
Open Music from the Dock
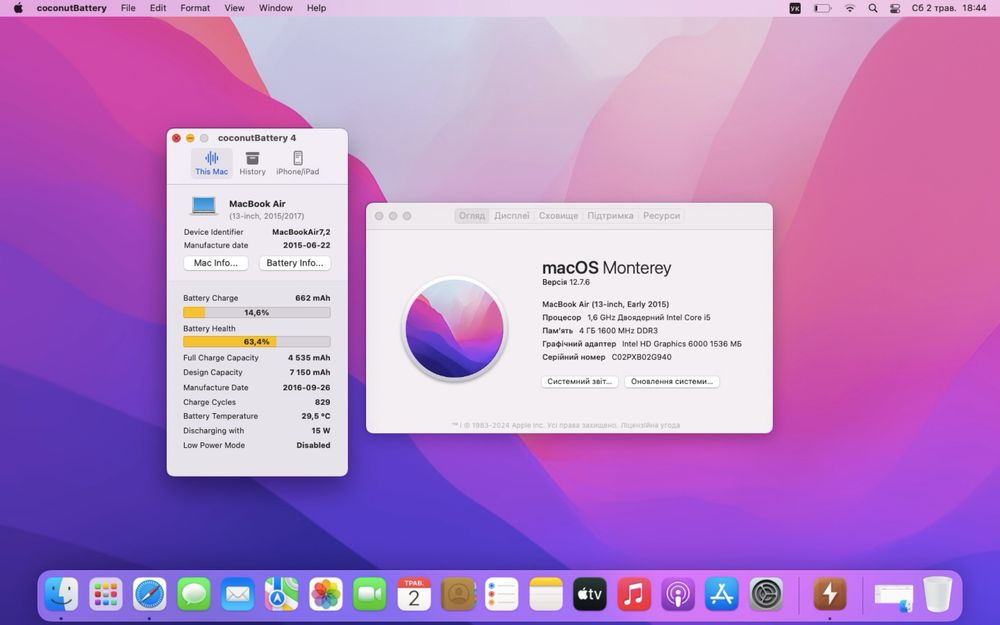click(x=634, y=594)
